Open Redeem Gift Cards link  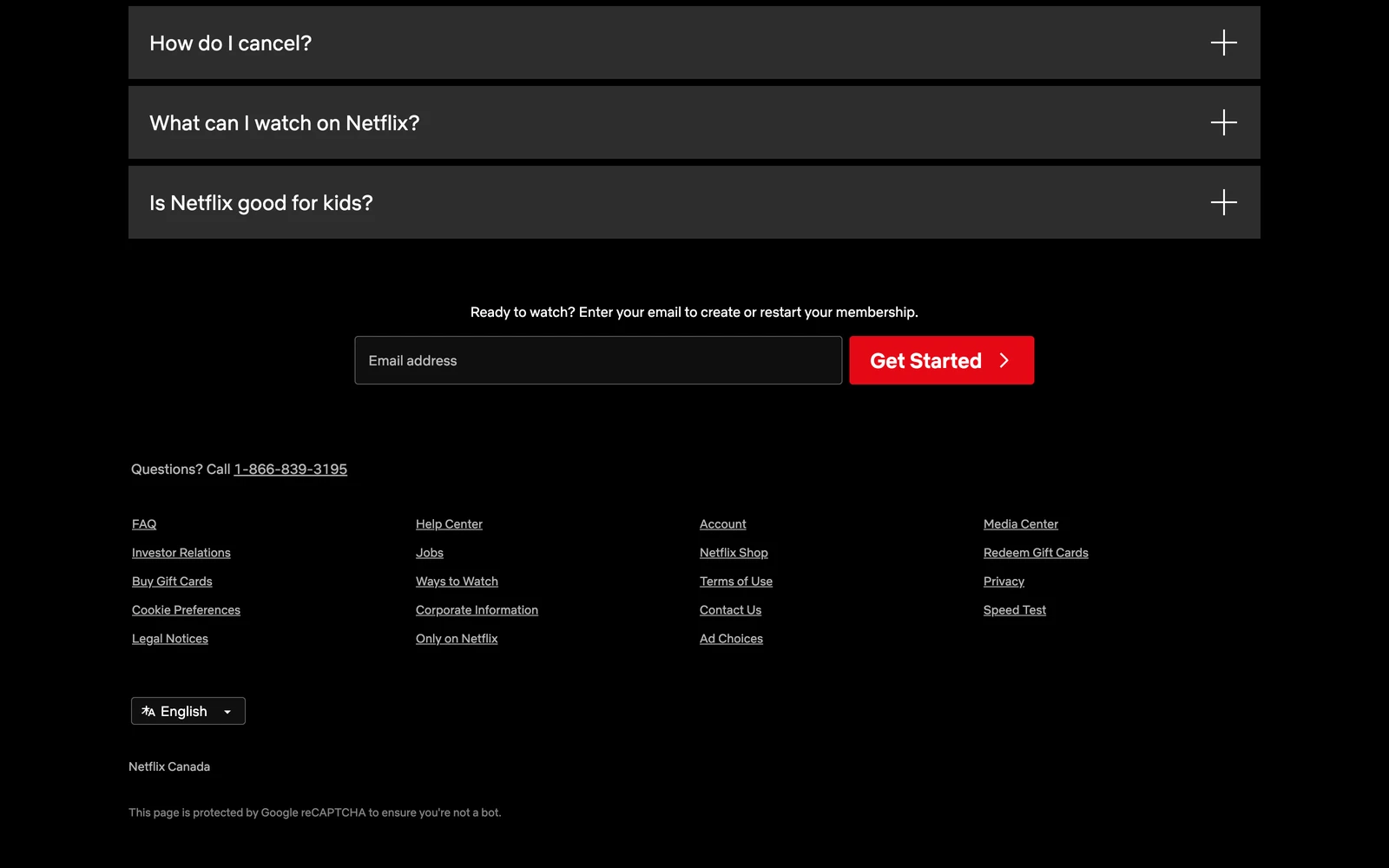(x=1036, y=553)
